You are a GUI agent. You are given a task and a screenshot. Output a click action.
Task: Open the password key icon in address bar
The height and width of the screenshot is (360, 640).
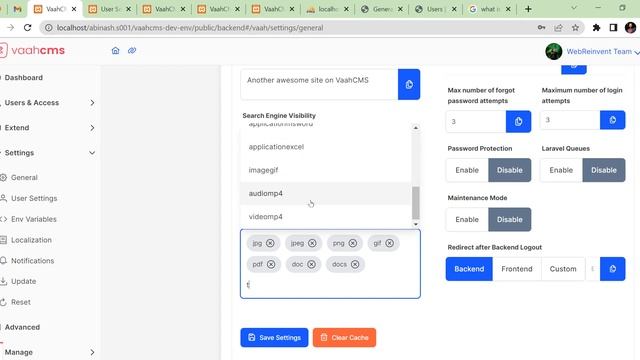tap(542, 28)
